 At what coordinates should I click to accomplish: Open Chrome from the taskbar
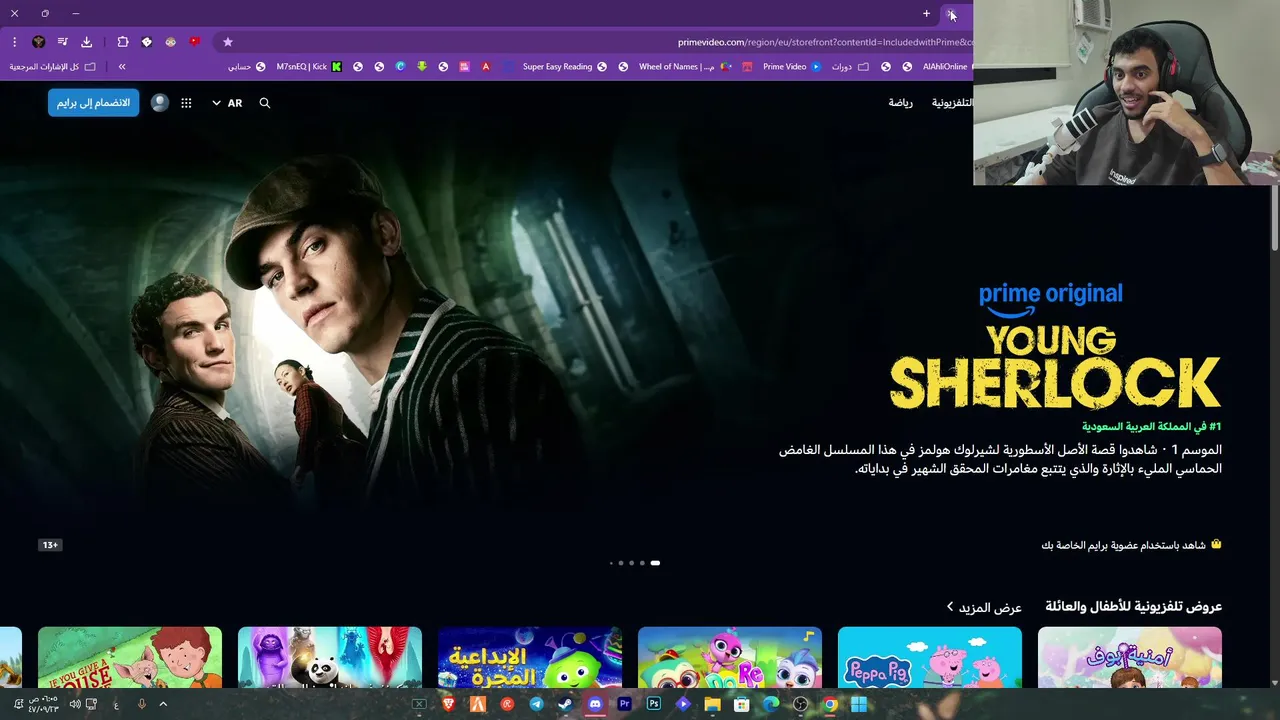point(830,704)
